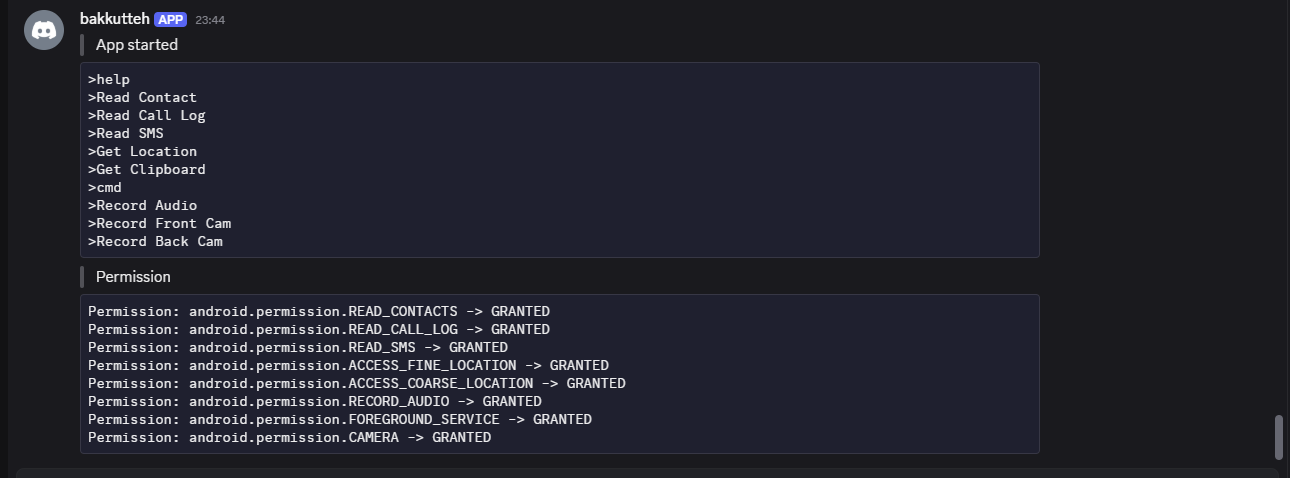This screenshot has width=1290, height=478.
Task: Click the 23:44 message timestamp
Action: pyautogui.click(x=210, y=20)
